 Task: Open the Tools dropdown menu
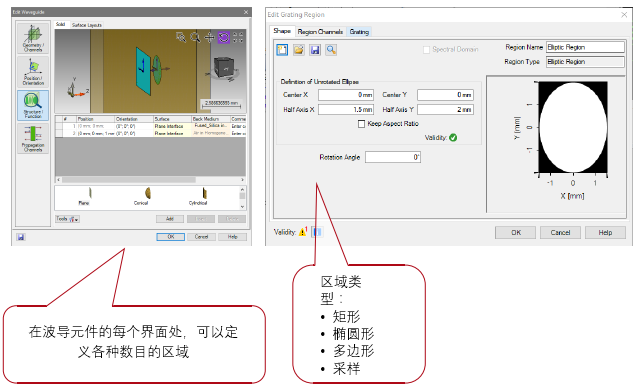pyautogui.click(x=68, y=219)
